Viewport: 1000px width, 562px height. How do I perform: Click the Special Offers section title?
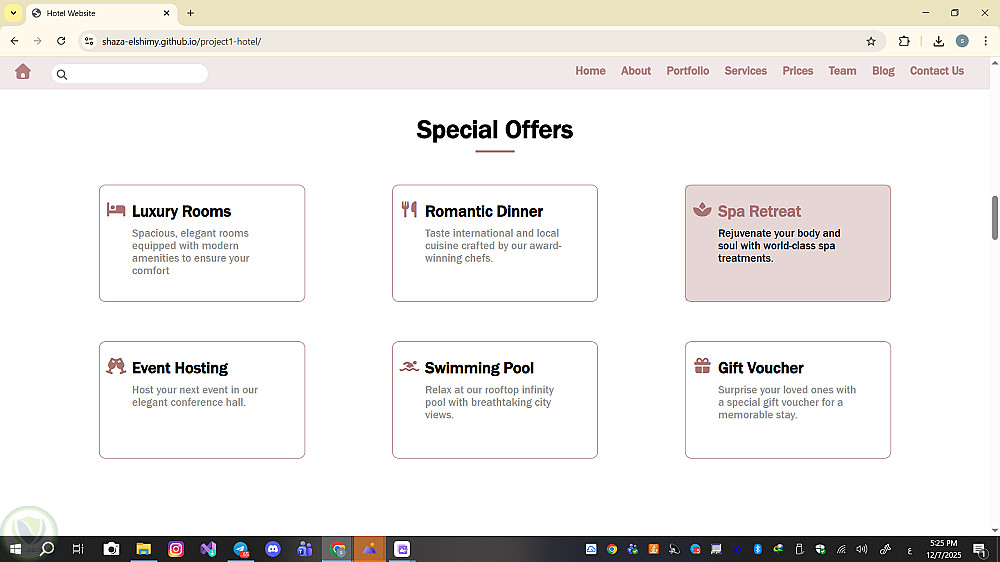[x=495, y=129]
